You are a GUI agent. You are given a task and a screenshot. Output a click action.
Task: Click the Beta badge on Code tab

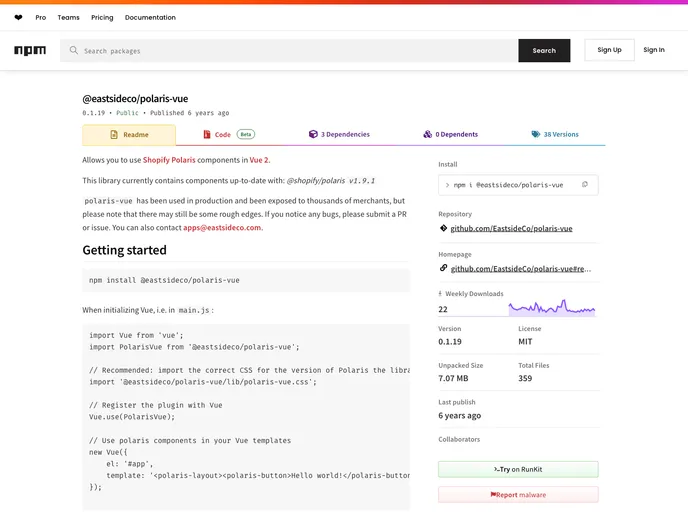246,134
